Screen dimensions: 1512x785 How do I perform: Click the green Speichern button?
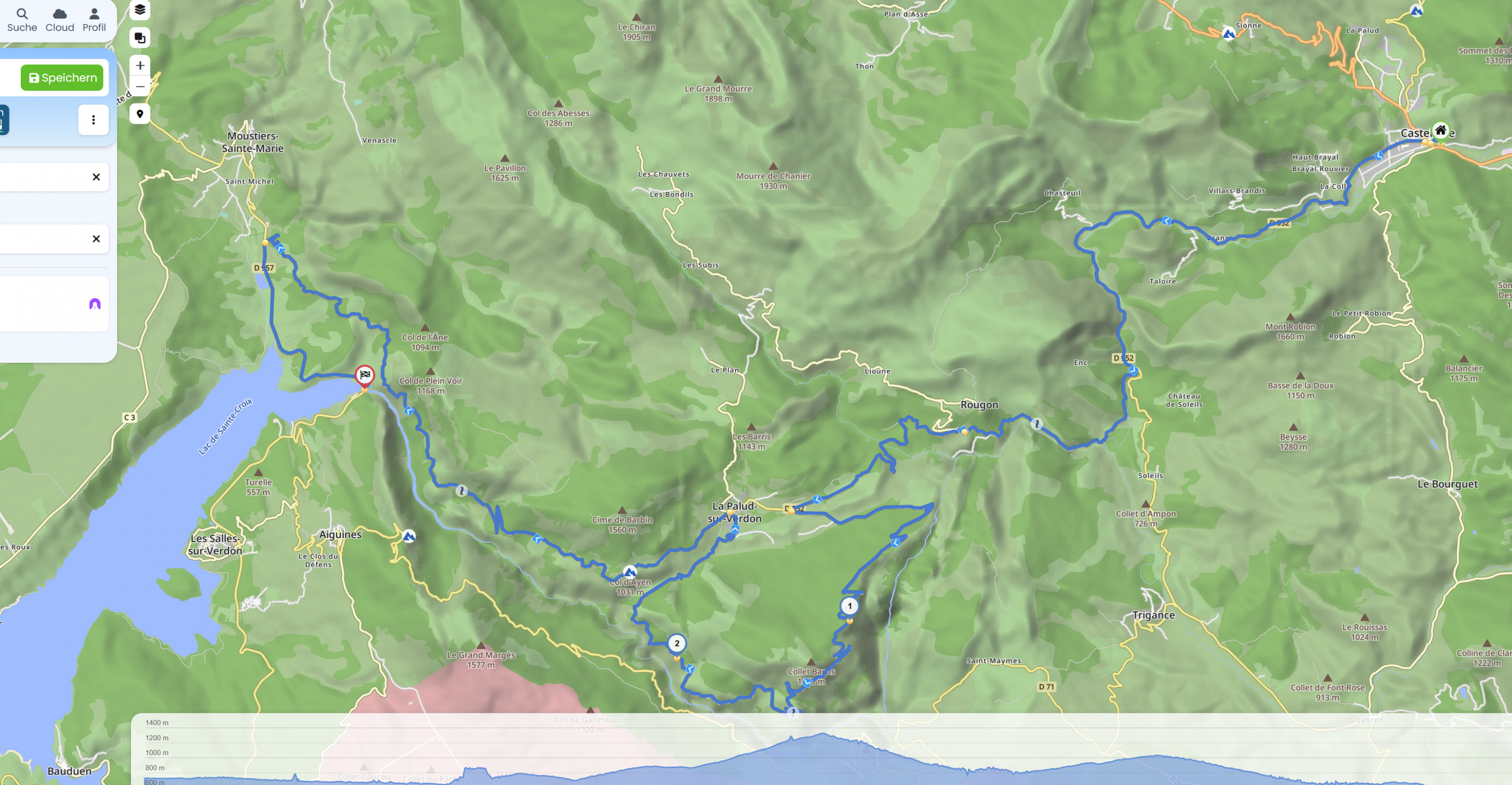[62, 77]
